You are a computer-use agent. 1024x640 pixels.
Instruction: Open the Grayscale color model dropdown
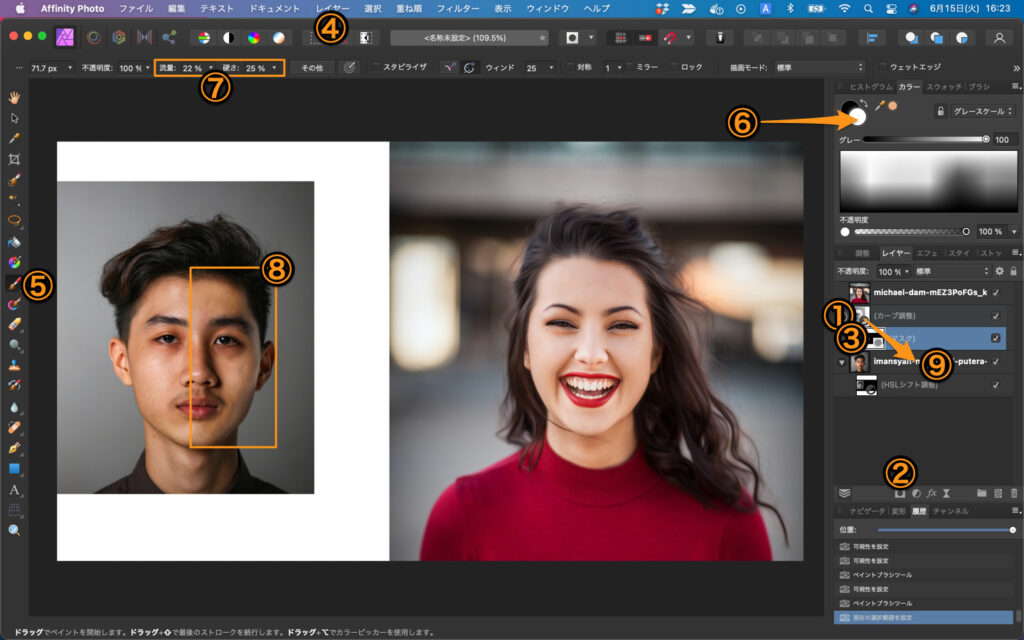(980, 111)
